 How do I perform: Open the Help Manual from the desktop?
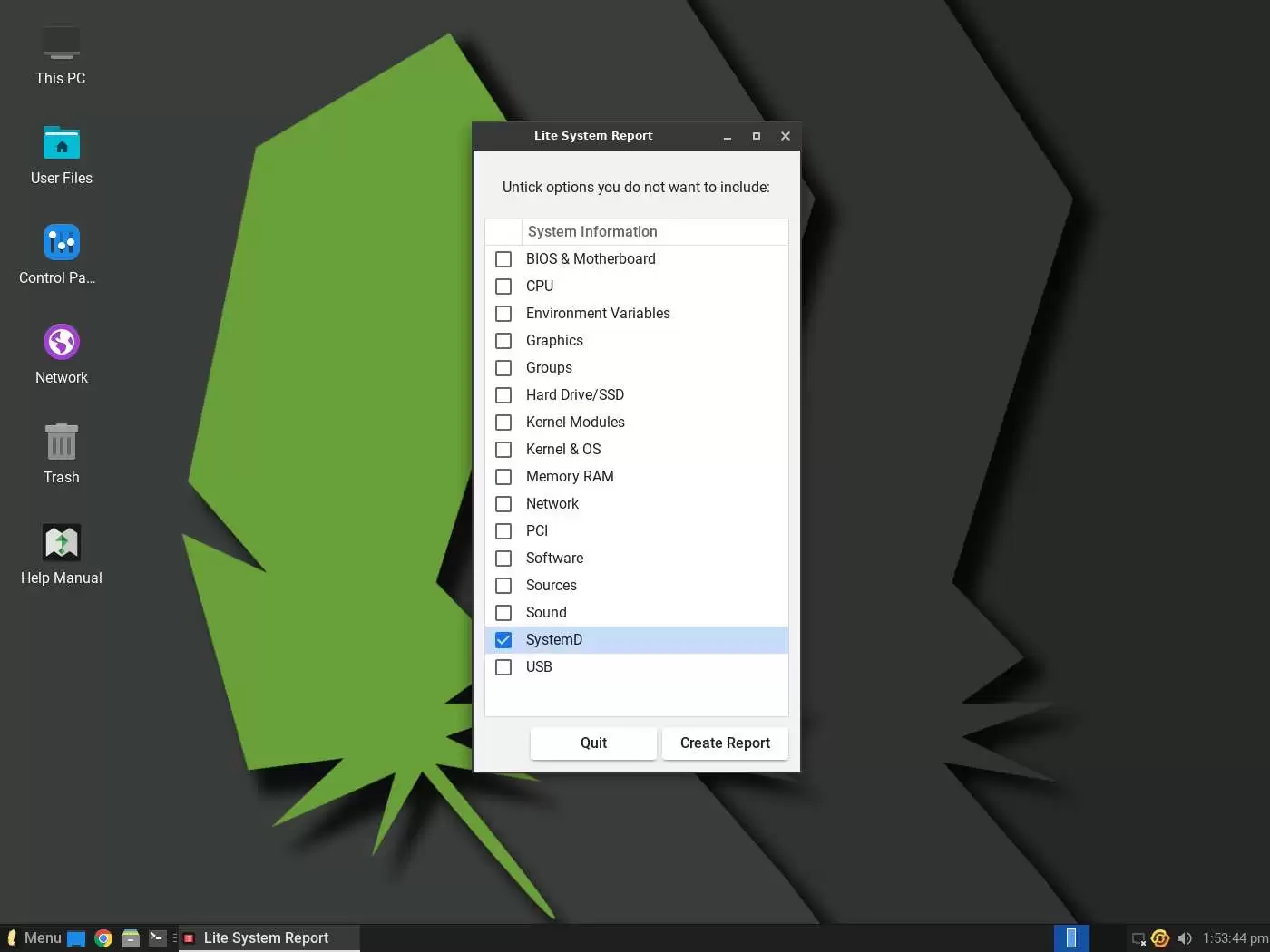[x=60, y=541]
